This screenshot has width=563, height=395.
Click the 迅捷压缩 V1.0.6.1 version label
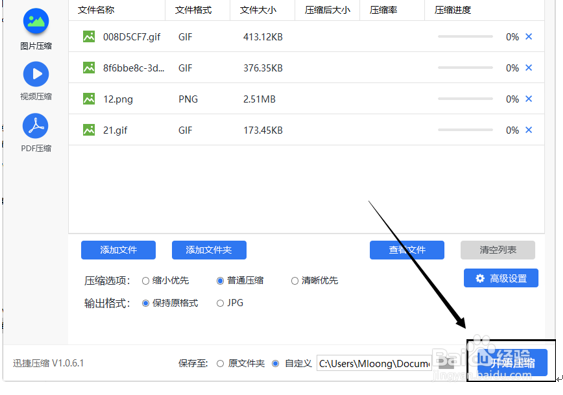coord(48,363)
